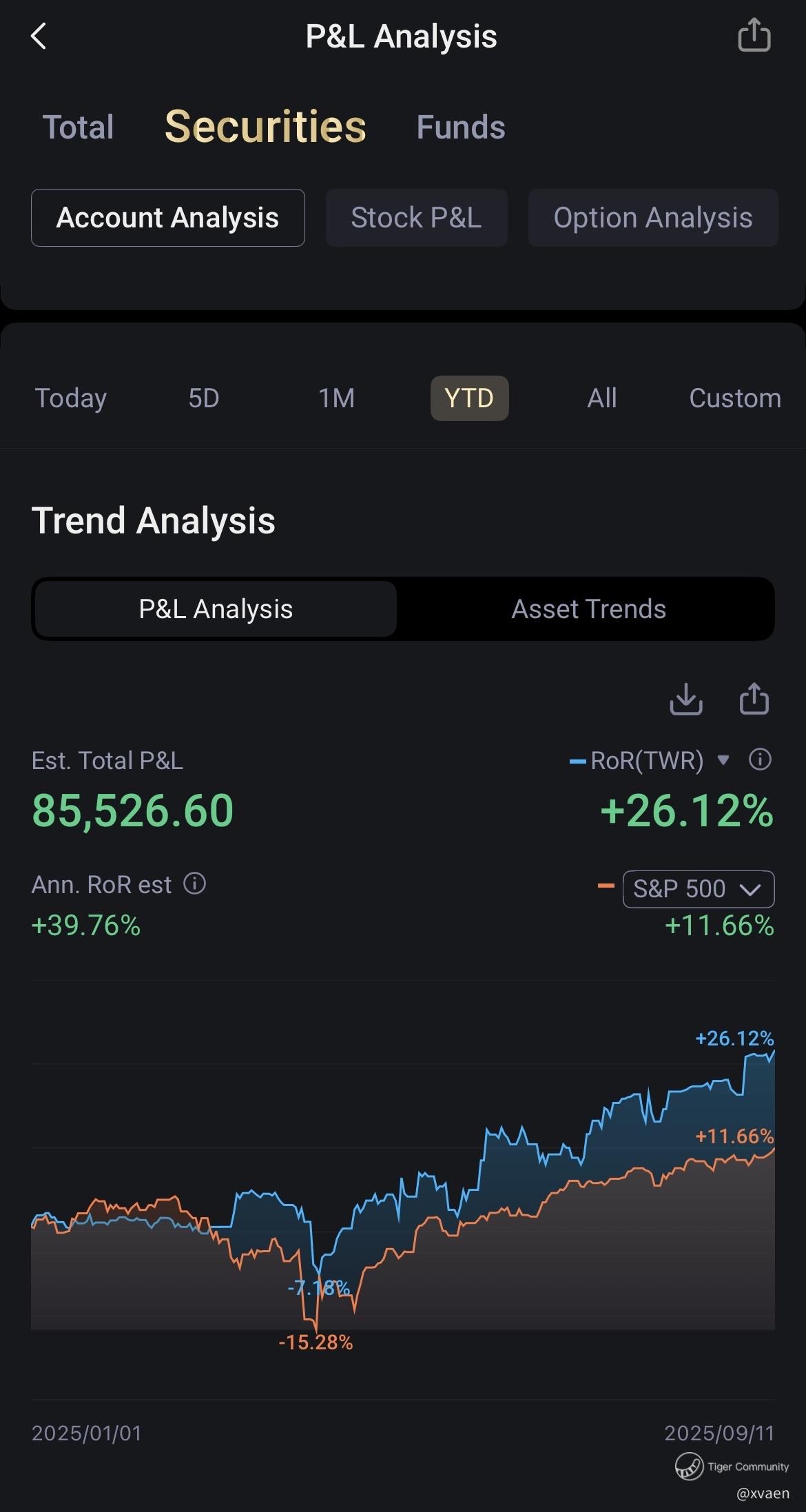Tap the -15.28% low point marker
This screenshot has width=806, height=1512.
316,1342
